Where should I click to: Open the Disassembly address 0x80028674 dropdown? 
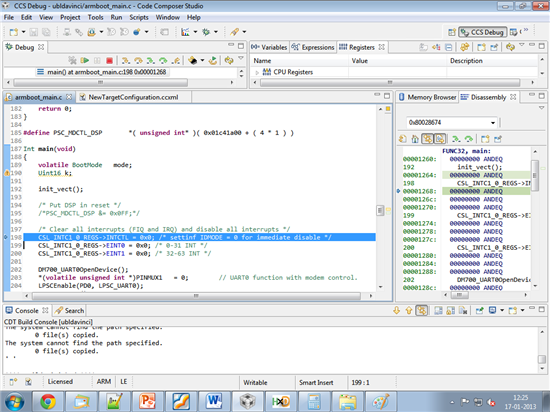pyautogui.click(x=493, y=123)
